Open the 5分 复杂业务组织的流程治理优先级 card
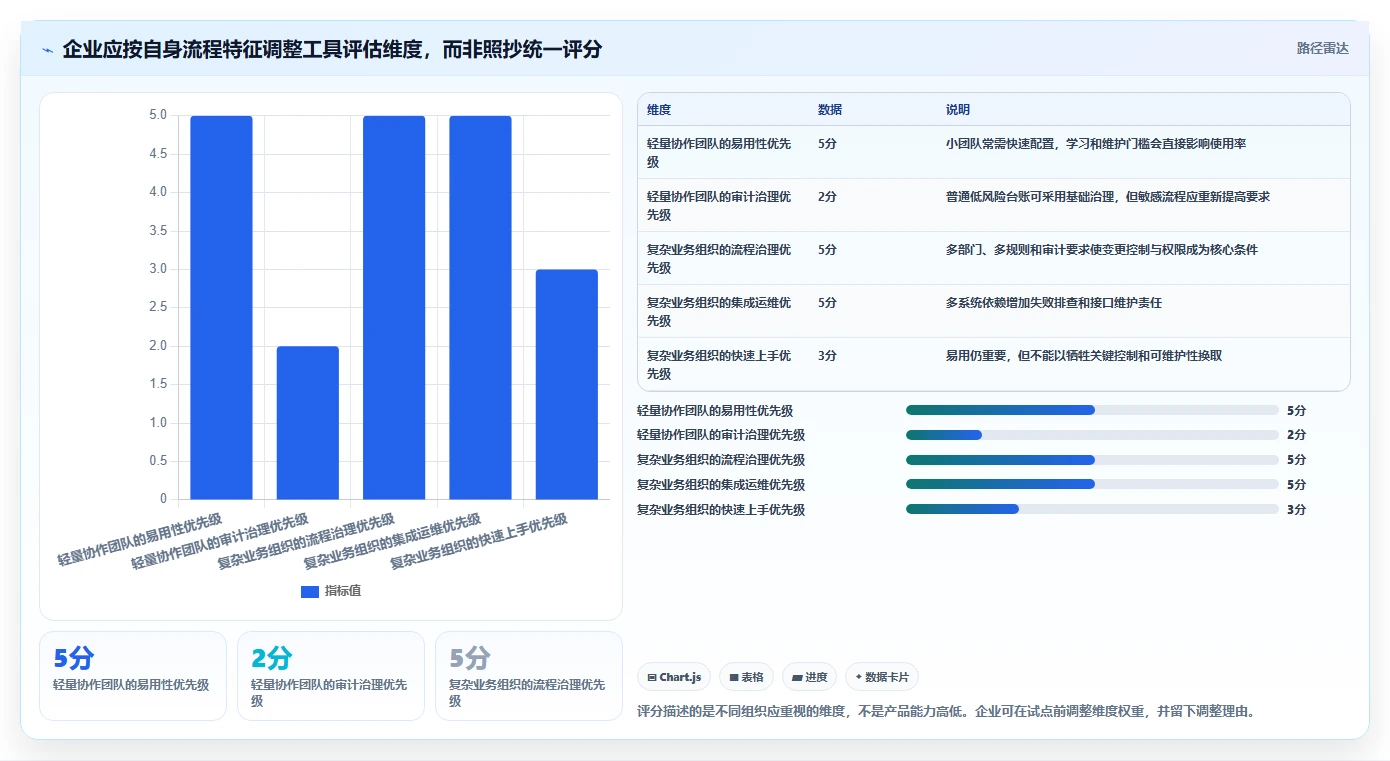The image size is (1390, 761). [x=529, y=676]
